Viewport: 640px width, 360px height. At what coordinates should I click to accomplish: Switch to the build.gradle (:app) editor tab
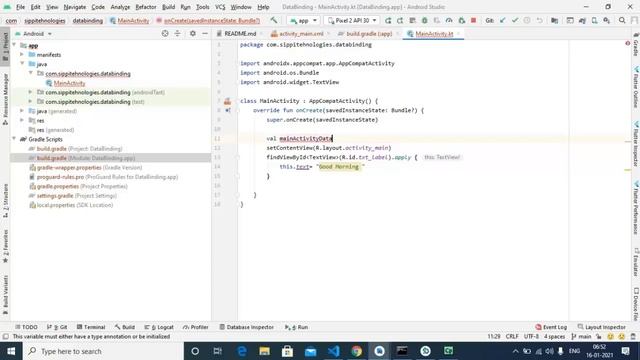pyautogui.click(x=369, y=34)
